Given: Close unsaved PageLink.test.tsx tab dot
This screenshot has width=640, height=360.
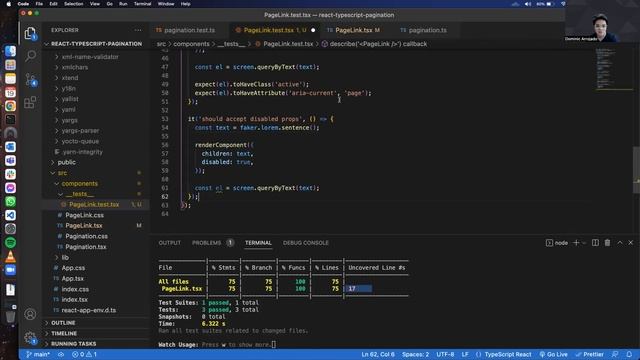Looking at the screenshot, I should (x=313, y=30).
